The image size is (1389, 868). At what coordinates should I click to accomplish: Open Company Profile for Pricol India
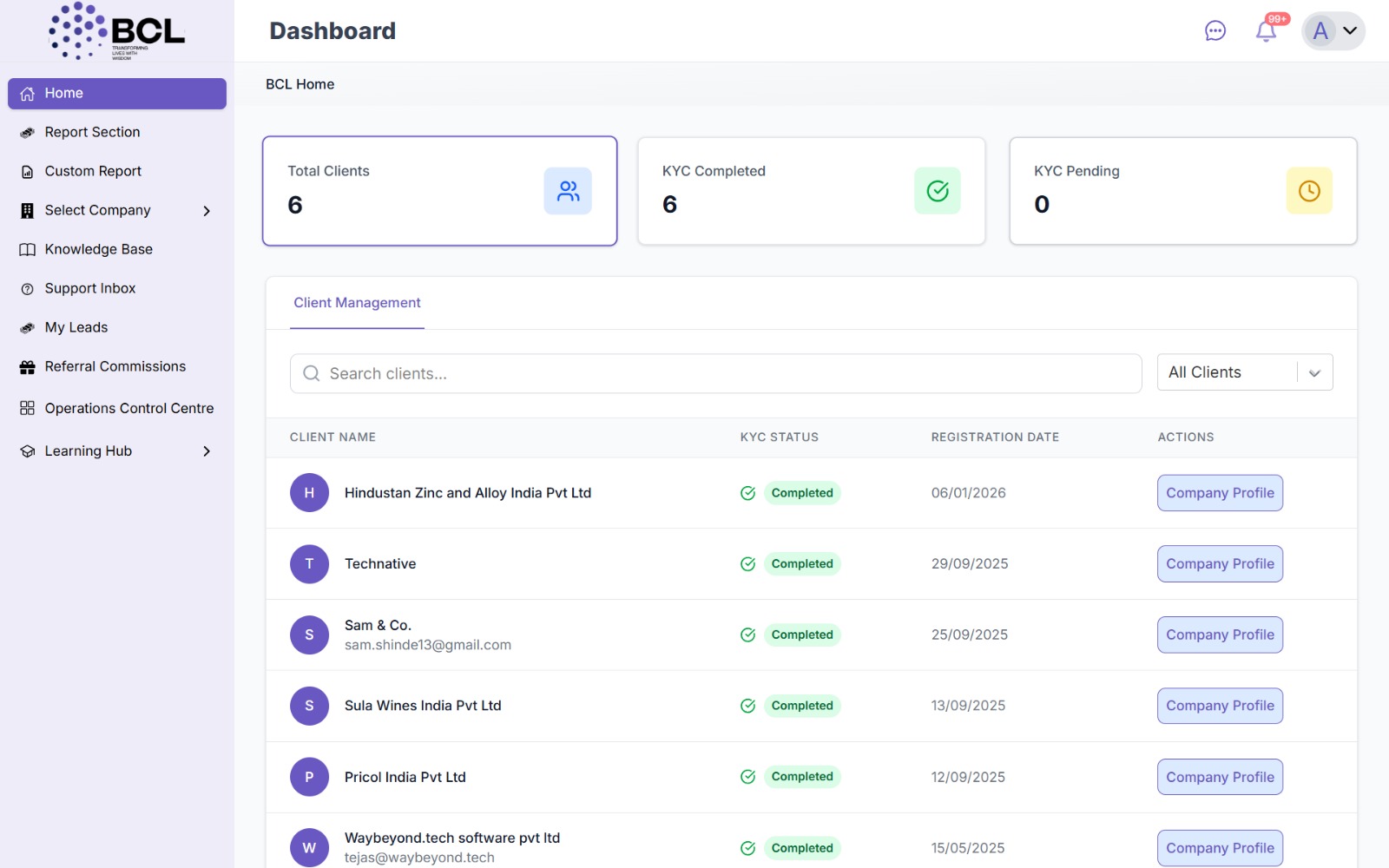1220,777
